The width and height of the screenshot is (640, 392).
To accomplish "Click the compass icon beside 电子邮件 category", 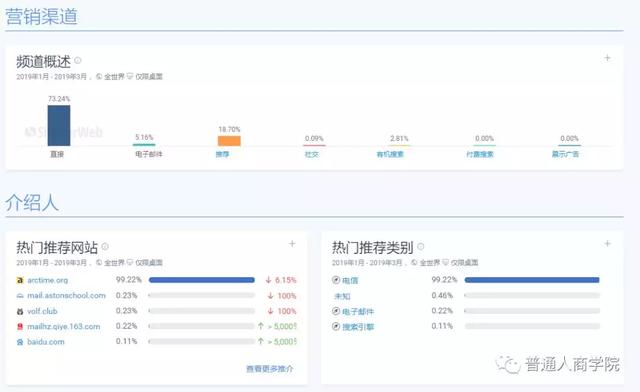I will pos(336,311).
